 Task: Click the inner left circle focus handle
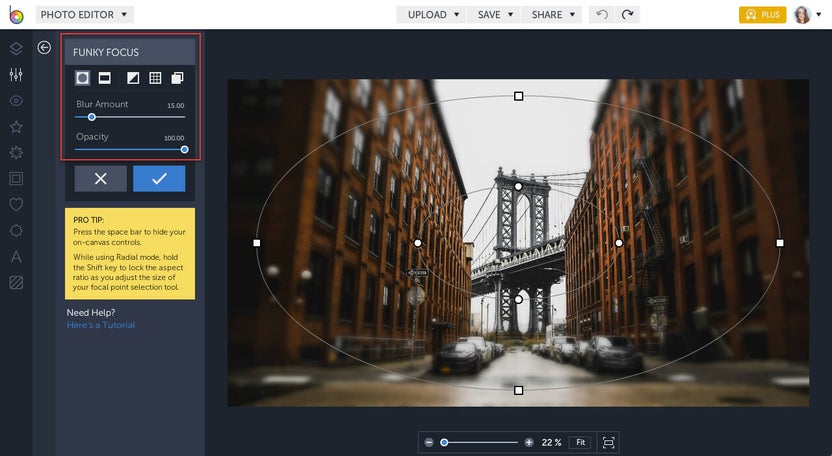(x=418, y=243)
